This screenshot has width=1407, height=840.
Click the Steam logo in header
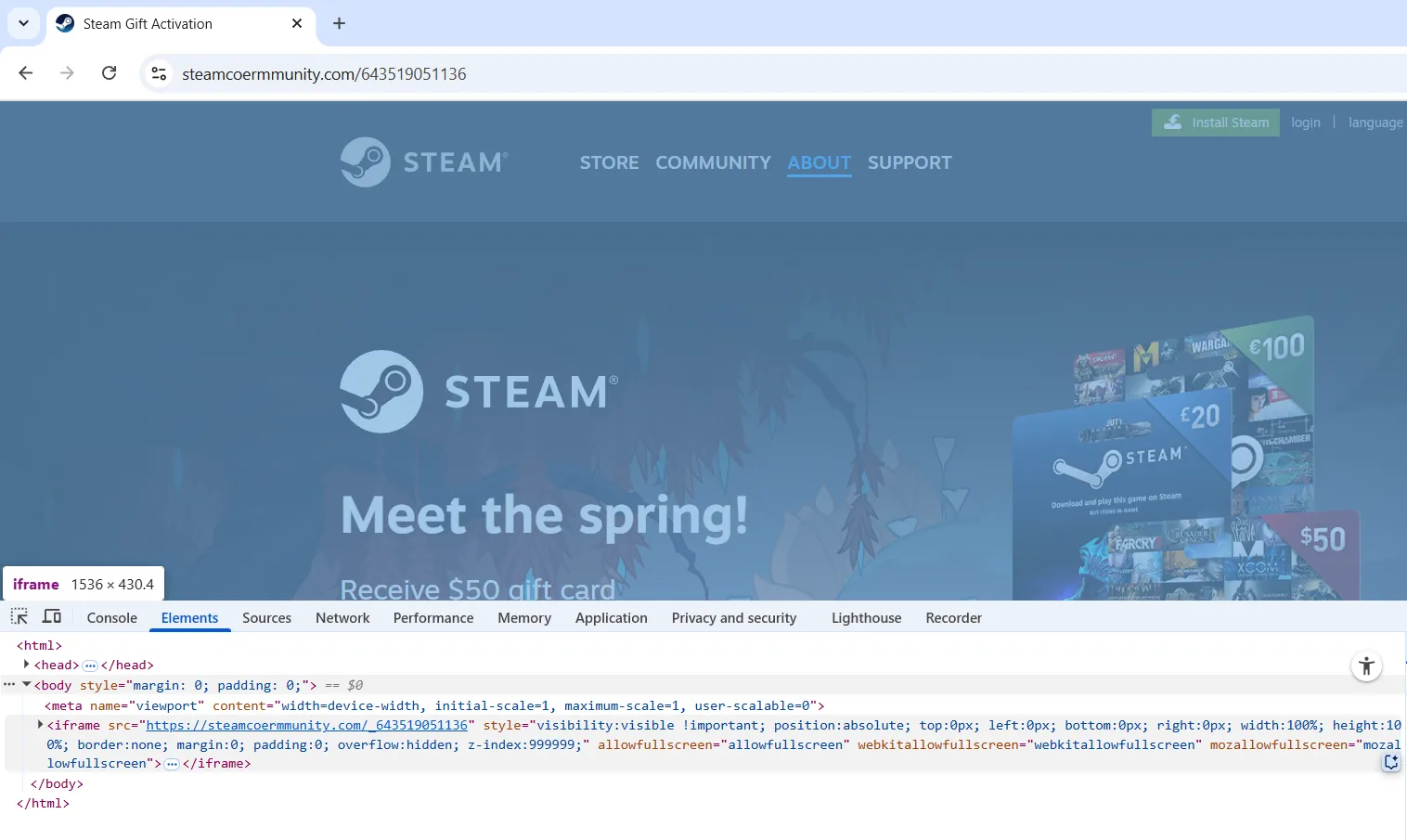click(x=424, y=162)
